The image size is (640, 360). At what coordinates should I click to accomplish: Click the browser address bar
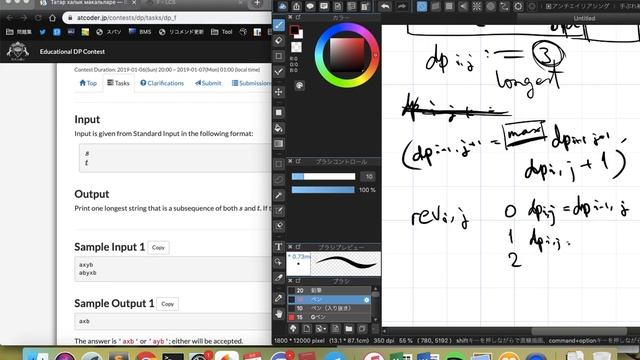point(167,18)
